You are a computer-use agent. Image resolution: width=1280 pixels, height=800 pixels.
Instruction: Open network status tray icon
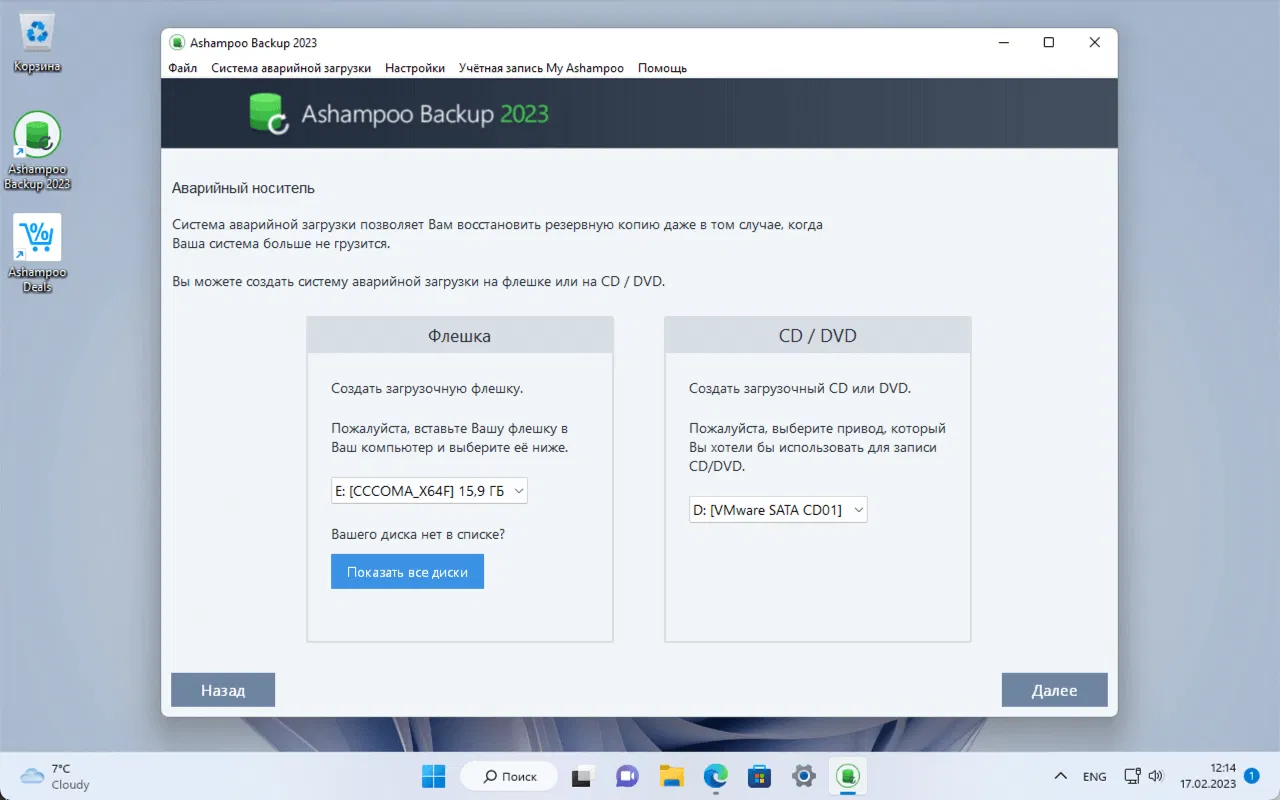coord(1132,776)
